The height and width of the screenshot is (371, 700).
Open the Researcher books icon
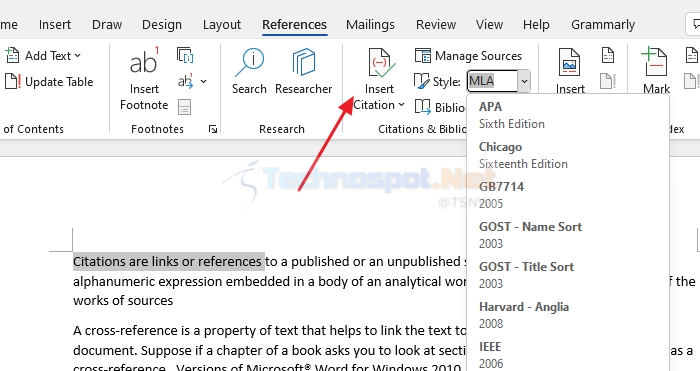[304, 63]
